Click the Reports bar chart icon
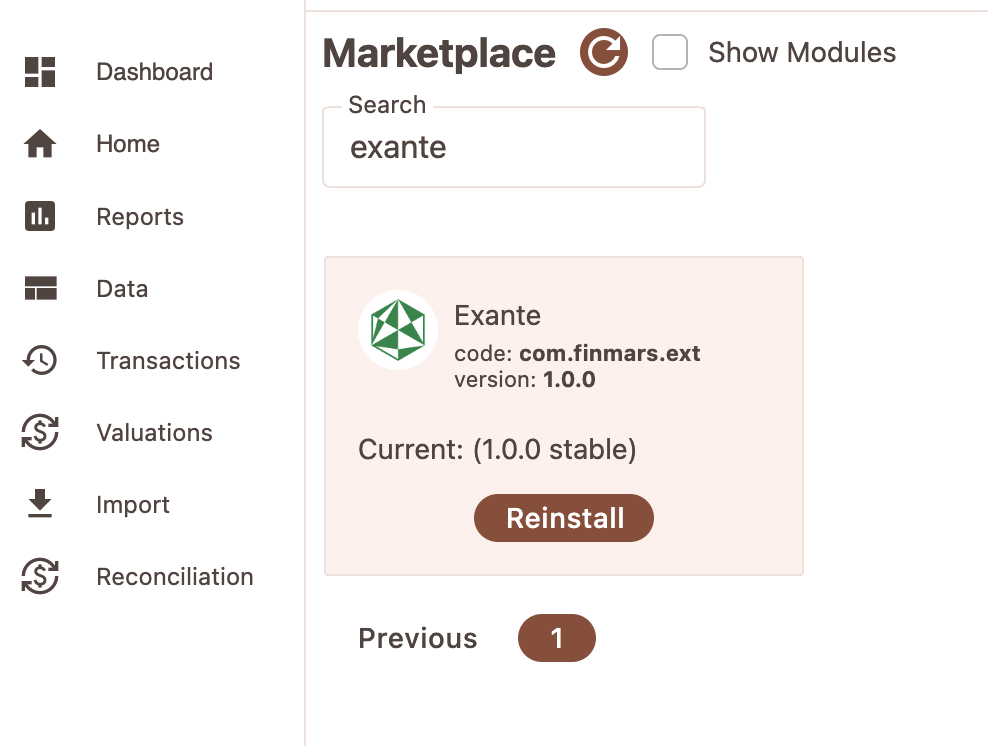This screenshot has height=746, width=988. [40, 216]
